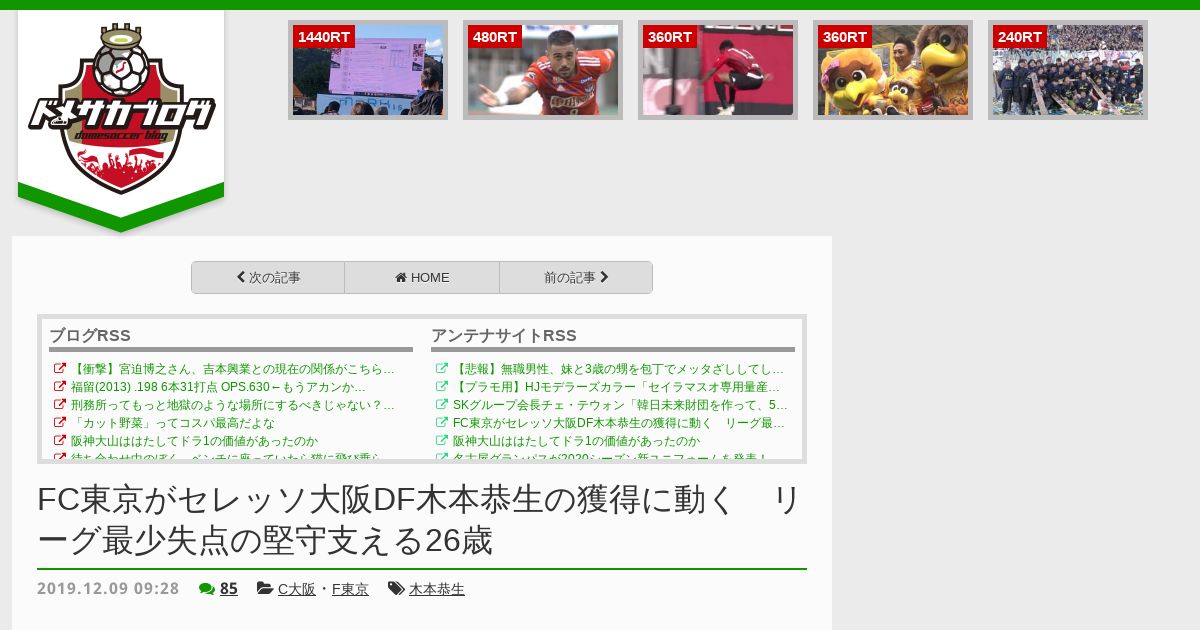Click external-link icon beside SKグループ会長 entry
The width and height of the screenshot is (1200, 630).
pyautogui.click(x=442, y=404)
